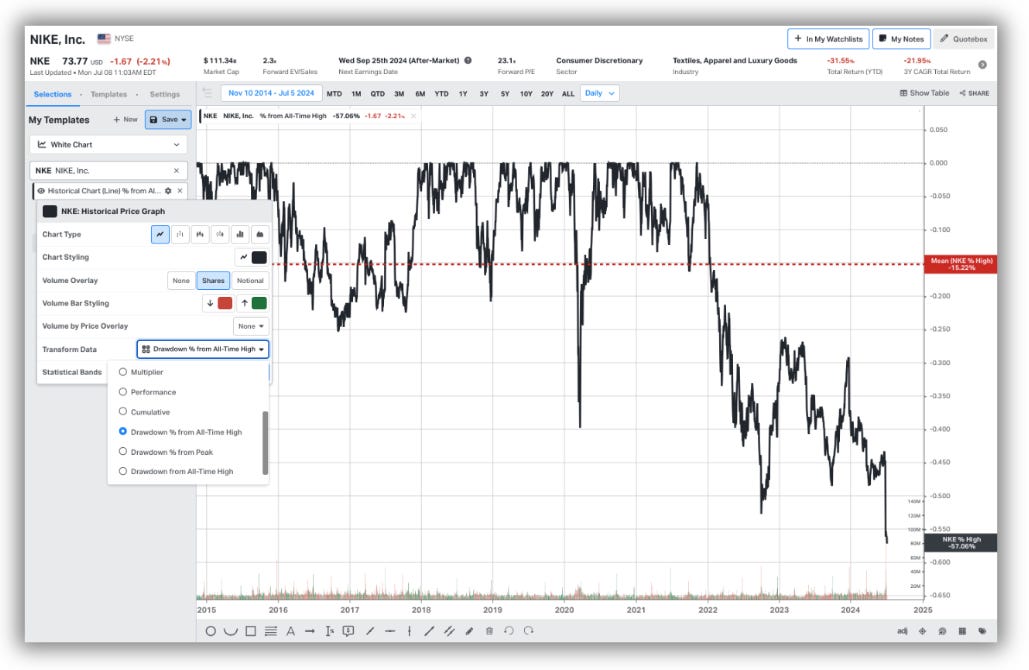Create a New template
The image size is (1029, 670).
pyautogui.click(x=125, y=119)
